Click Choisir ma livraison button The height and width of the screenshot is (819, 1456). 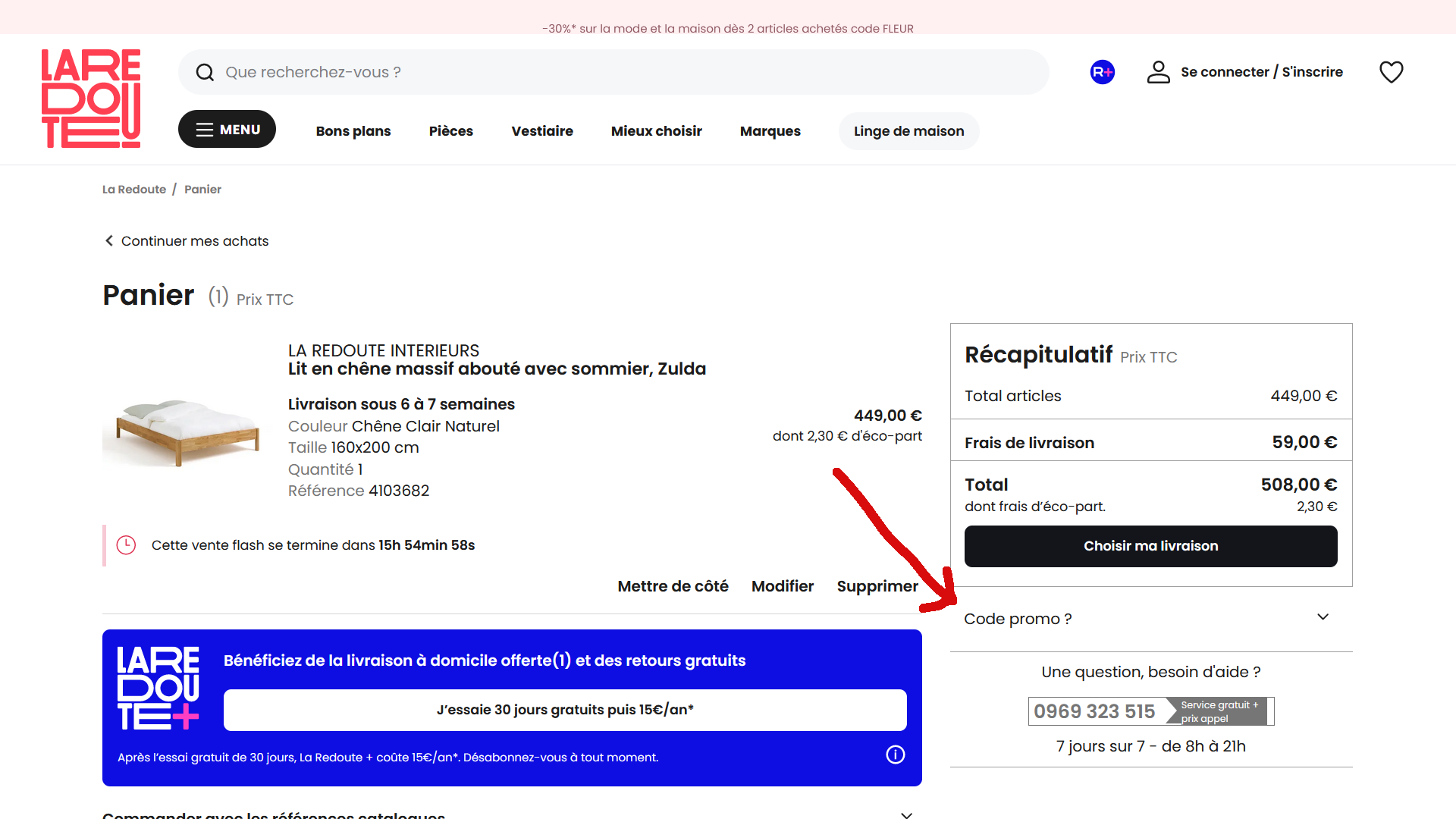(1150, 546)
